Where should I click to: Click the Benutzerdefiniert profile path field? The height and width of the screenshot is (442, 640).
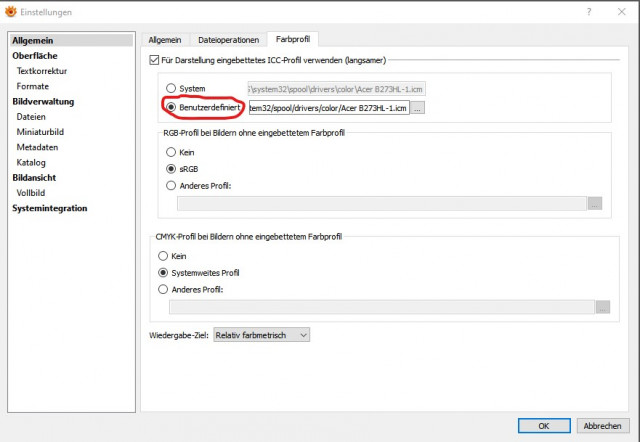coord(329,108)
